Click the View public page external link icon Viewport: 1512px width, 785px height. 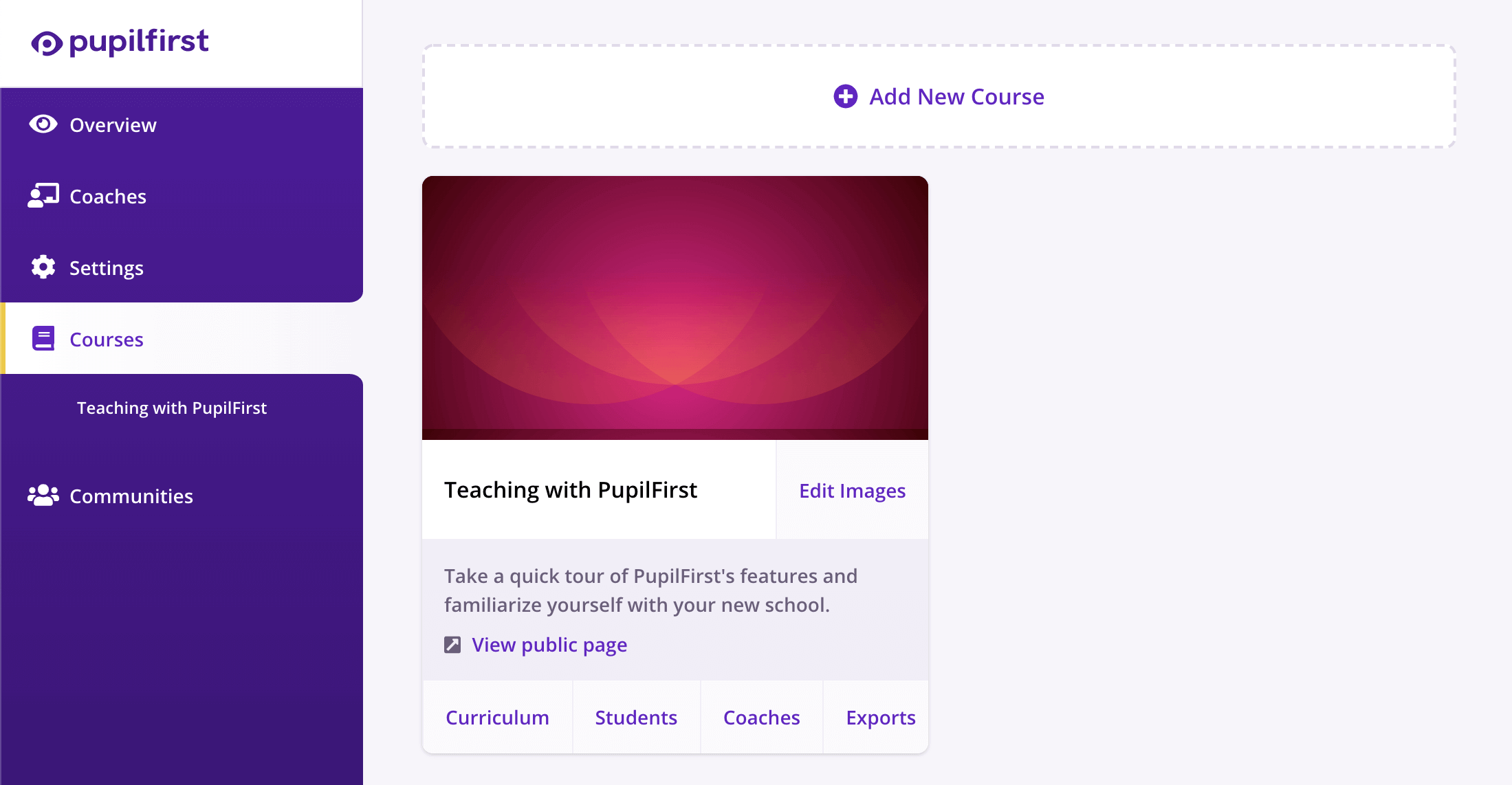(x=453, y=644)
